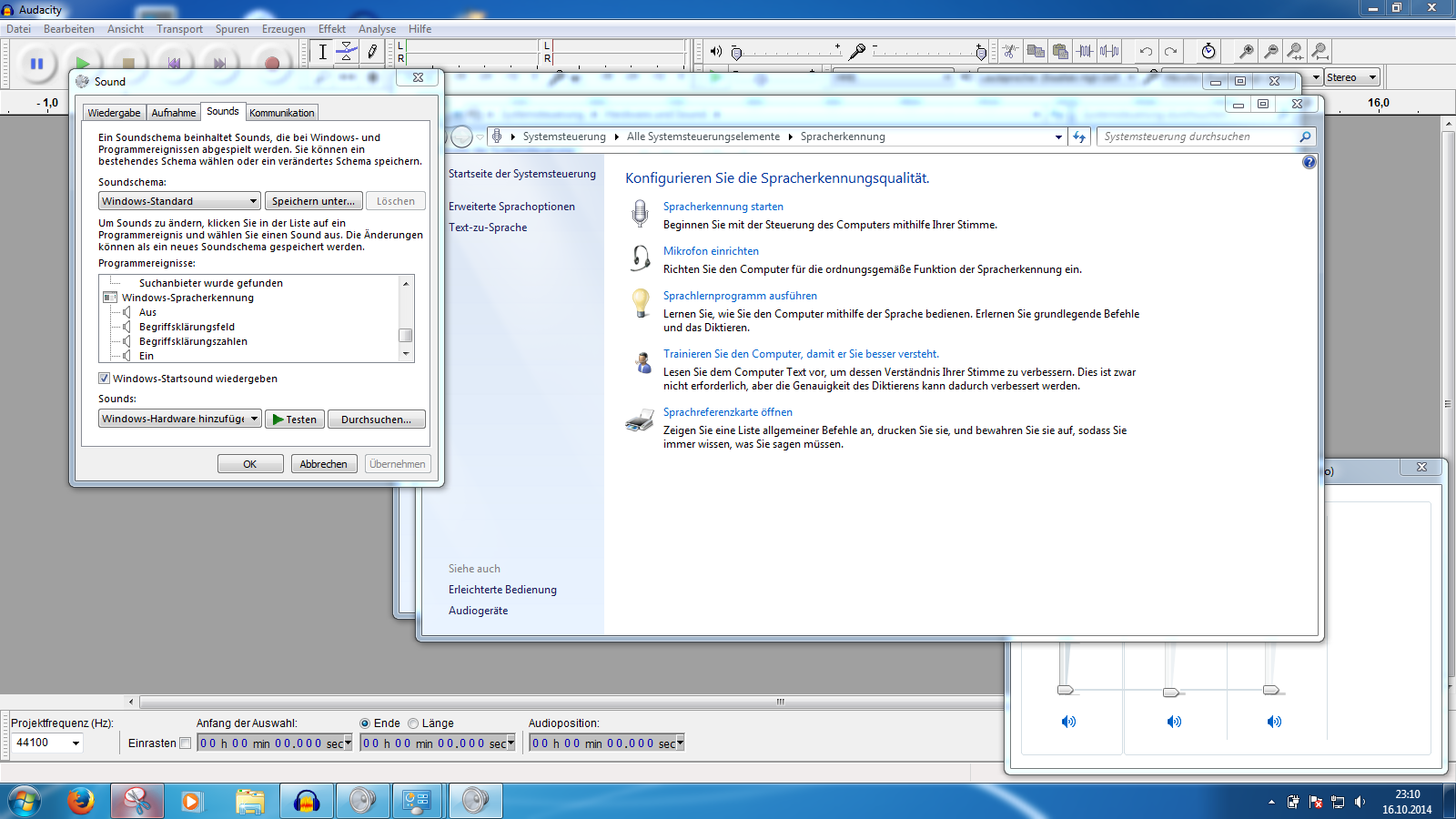
Task: Click the Speichern unter... button
Action: (314, 201)
